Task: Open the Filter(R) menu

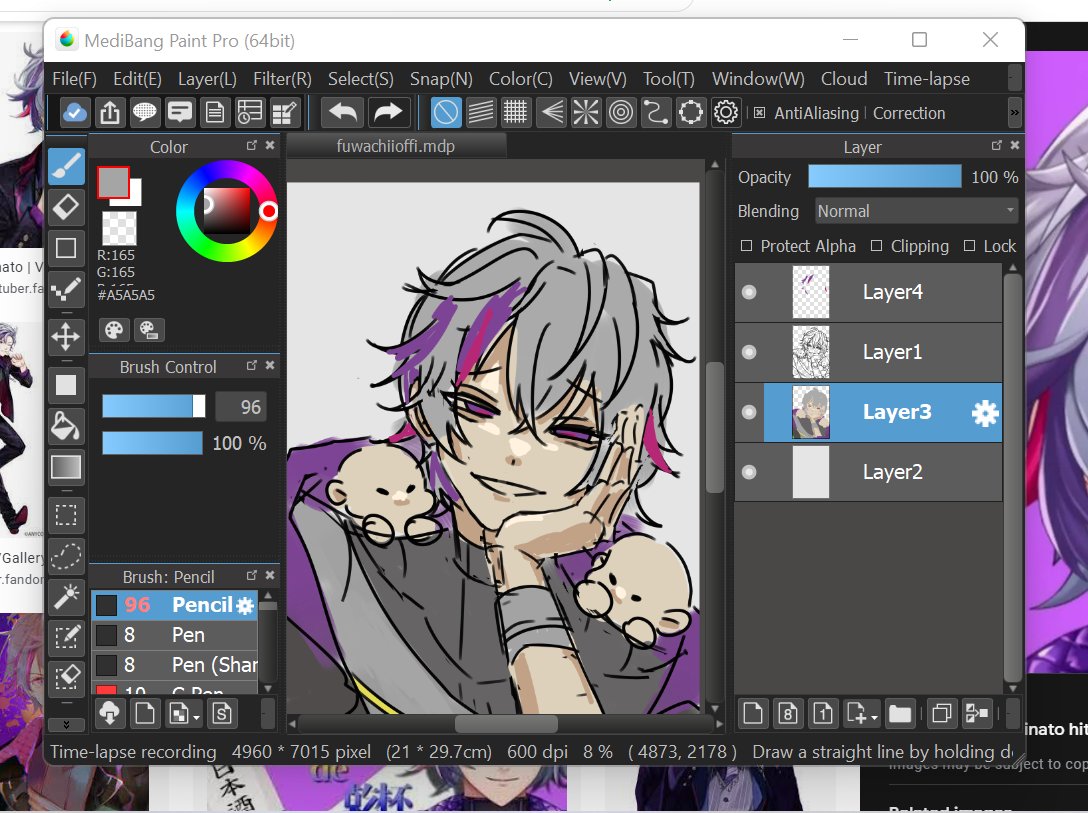Action: pyautogui.click(x=282, y=79)
